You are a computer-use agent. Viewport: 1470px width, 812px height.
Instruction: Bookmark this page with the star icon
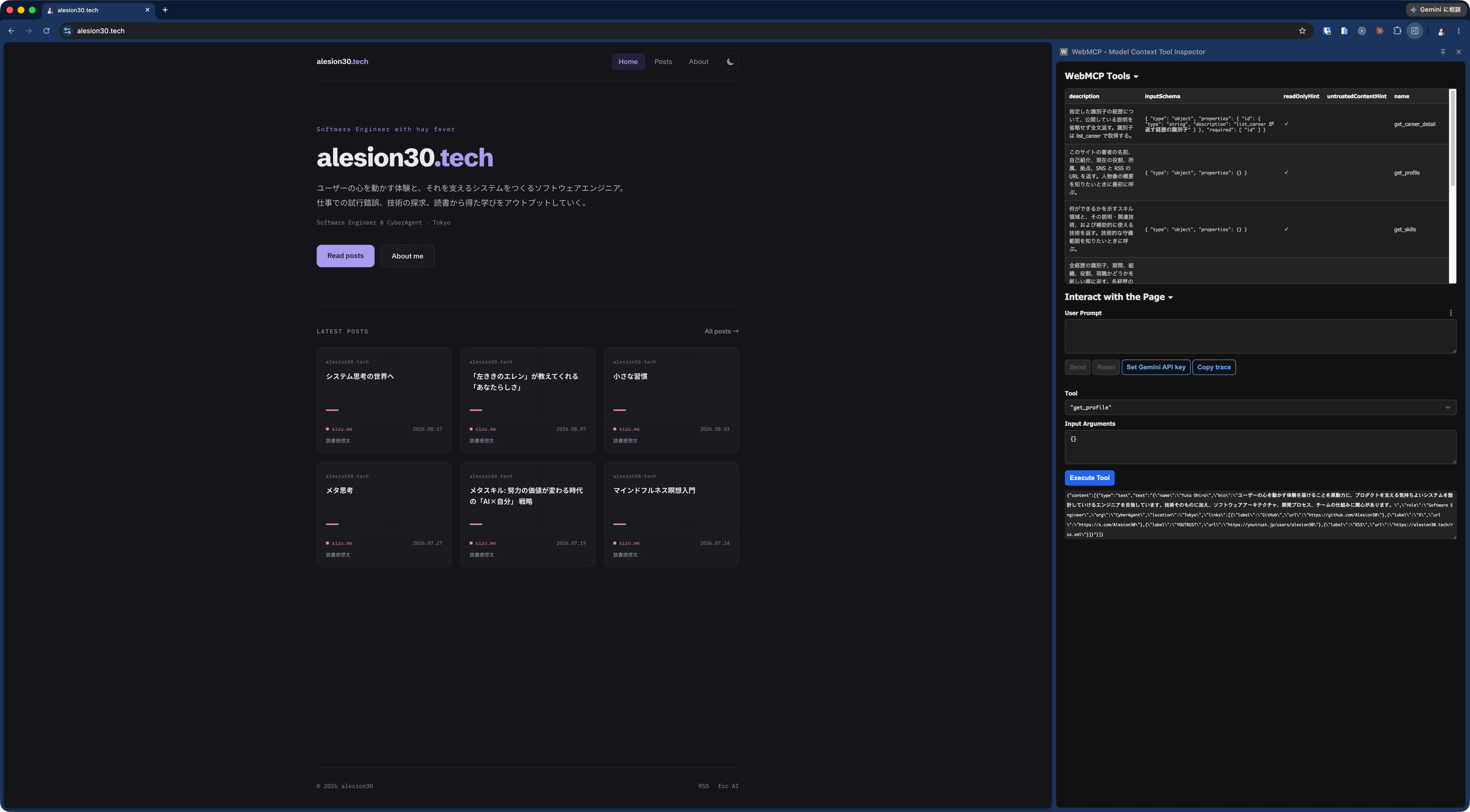1302,31
